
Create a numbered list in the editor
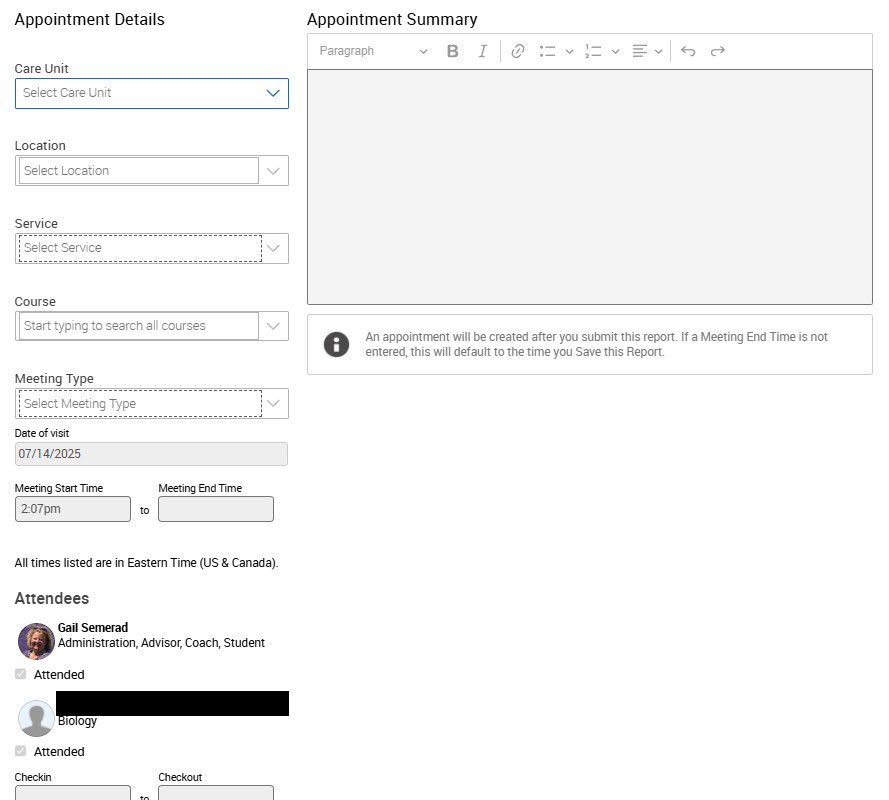point(594,51)
